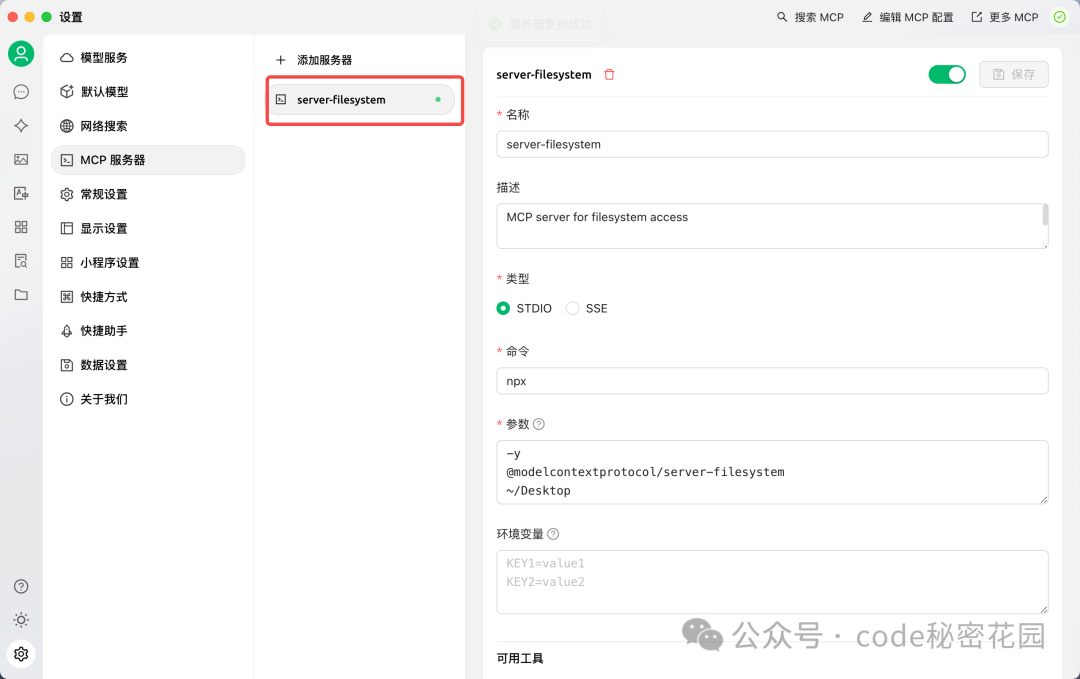
Task: Open help via the question mark icon
Action: pyautogui.click(x=21, y=586)
